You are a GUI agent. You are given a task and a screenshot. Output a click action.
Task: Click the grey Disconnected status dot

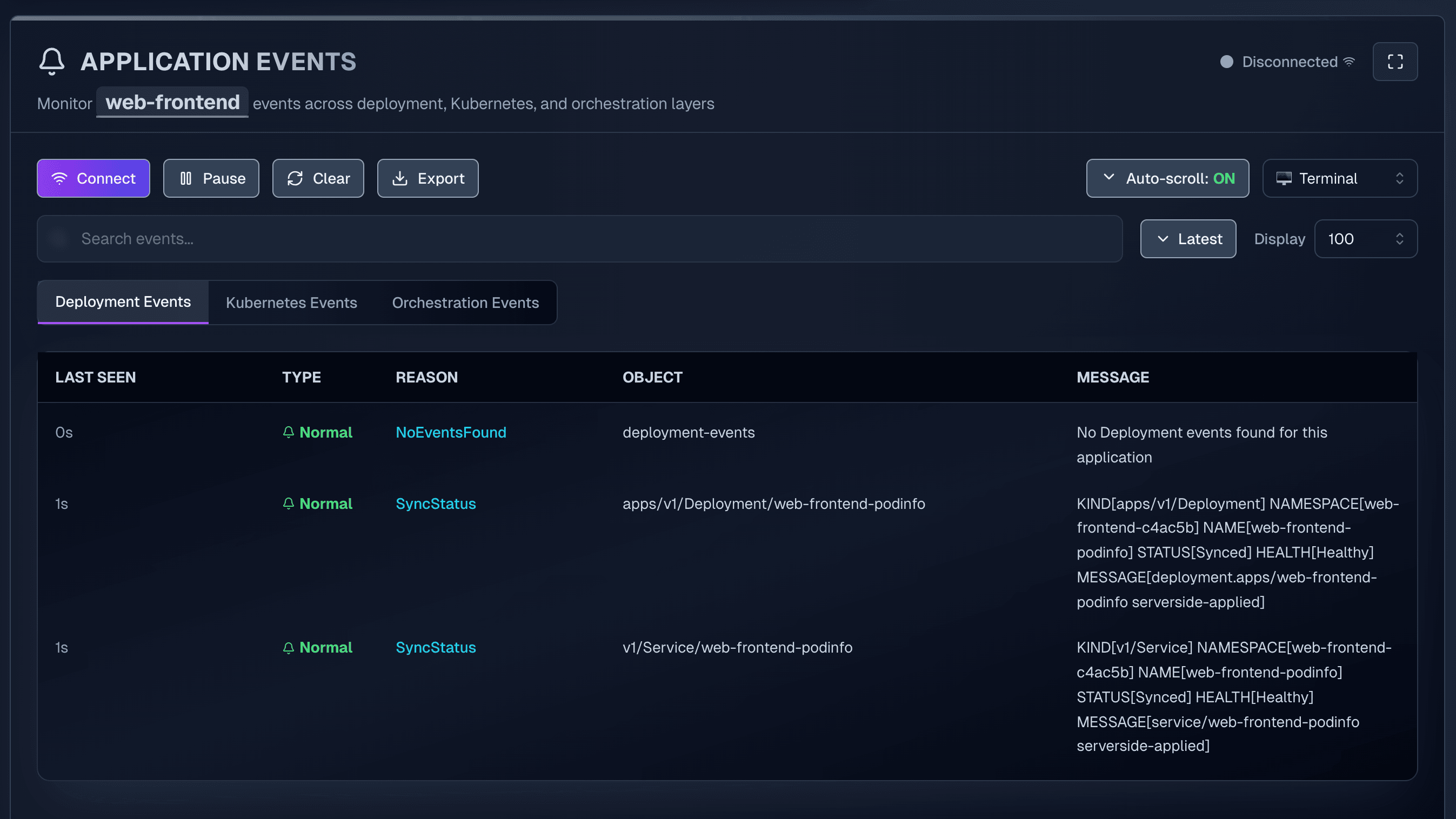point(1226,62)
